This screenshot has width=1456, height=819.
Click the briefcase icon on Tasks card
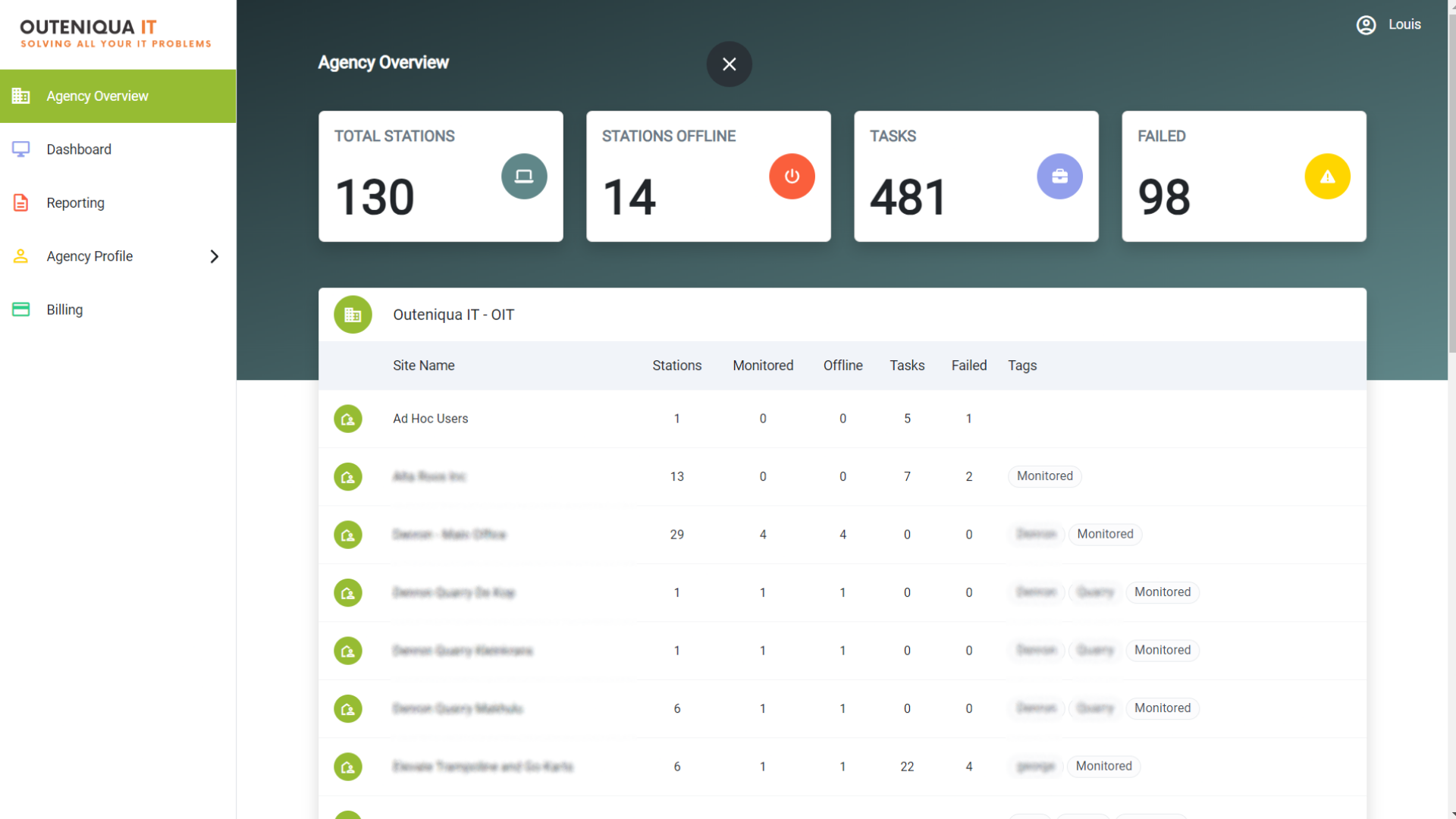[x=1059, y=176]
